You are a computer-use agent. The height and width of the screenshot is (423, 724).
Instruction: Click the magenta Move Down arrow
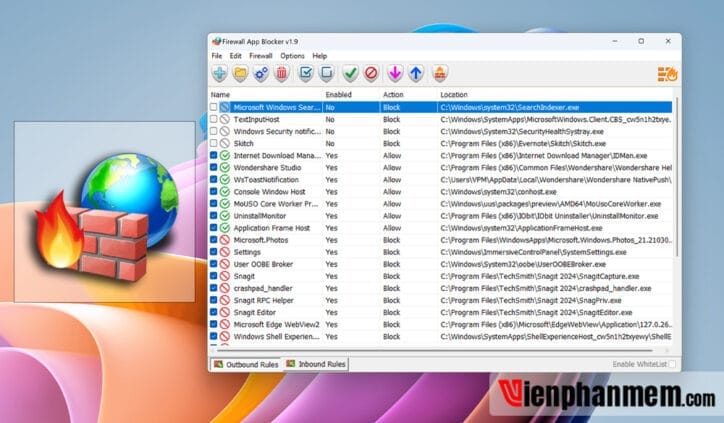(x=395, y=73)
